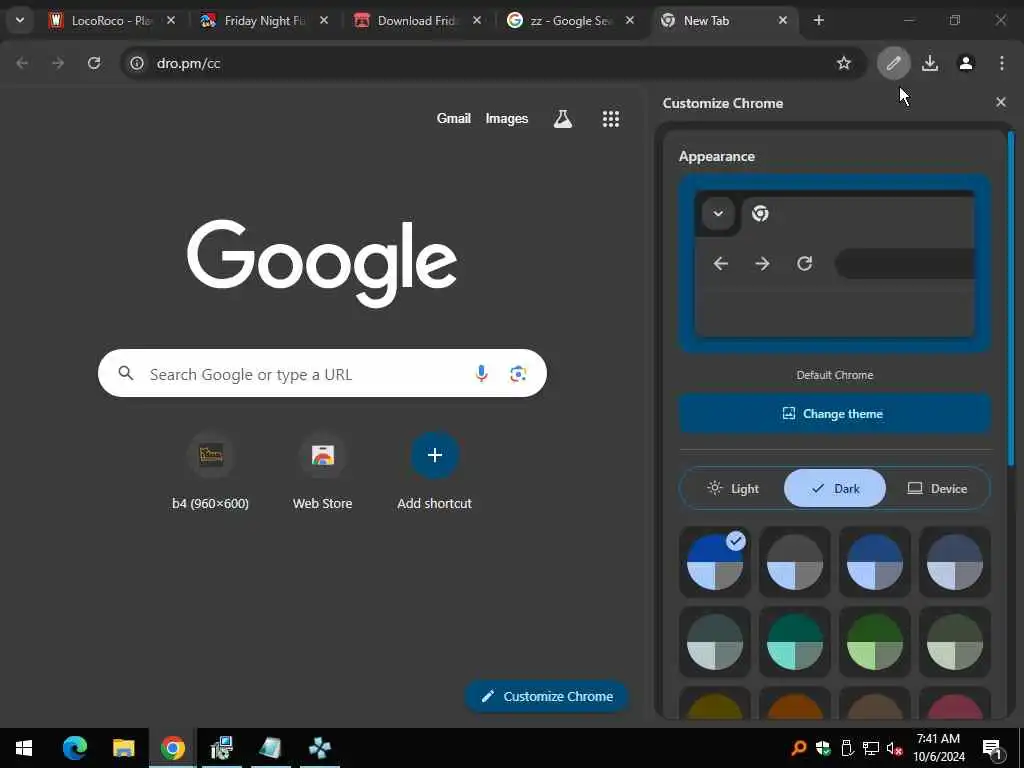
Task: Click the muted volume tray icon
Action: (895, 748)
